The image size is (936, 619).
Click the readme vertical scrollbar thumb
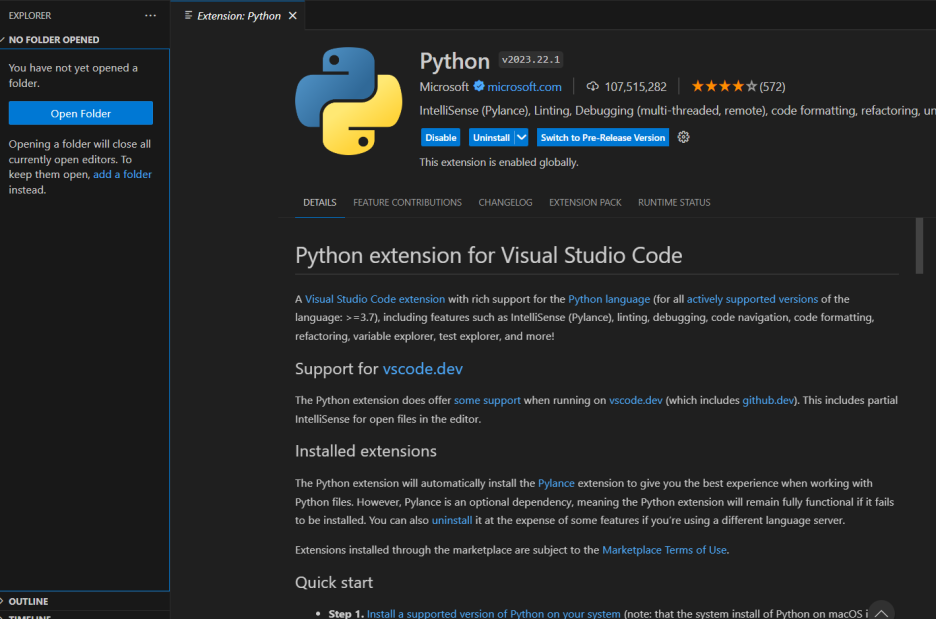[x=919, y=246]
